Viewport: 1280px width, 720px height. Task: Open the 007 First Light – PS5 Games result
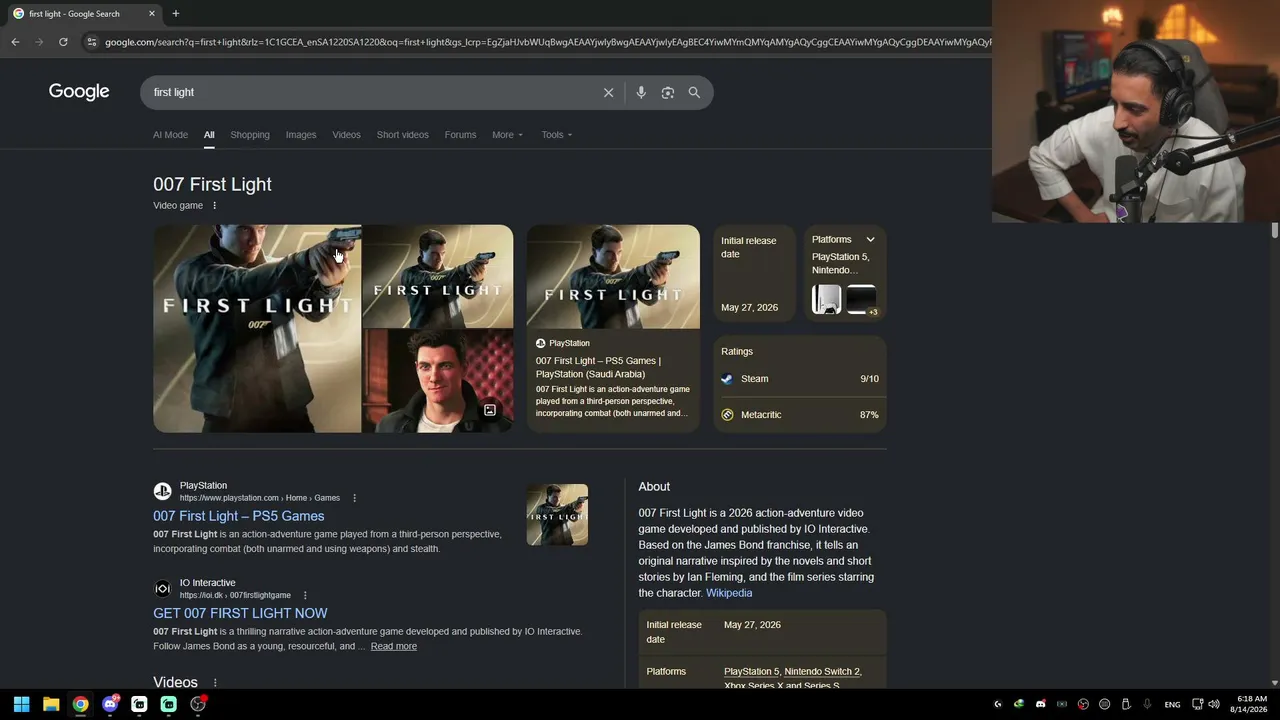point(239,516)
